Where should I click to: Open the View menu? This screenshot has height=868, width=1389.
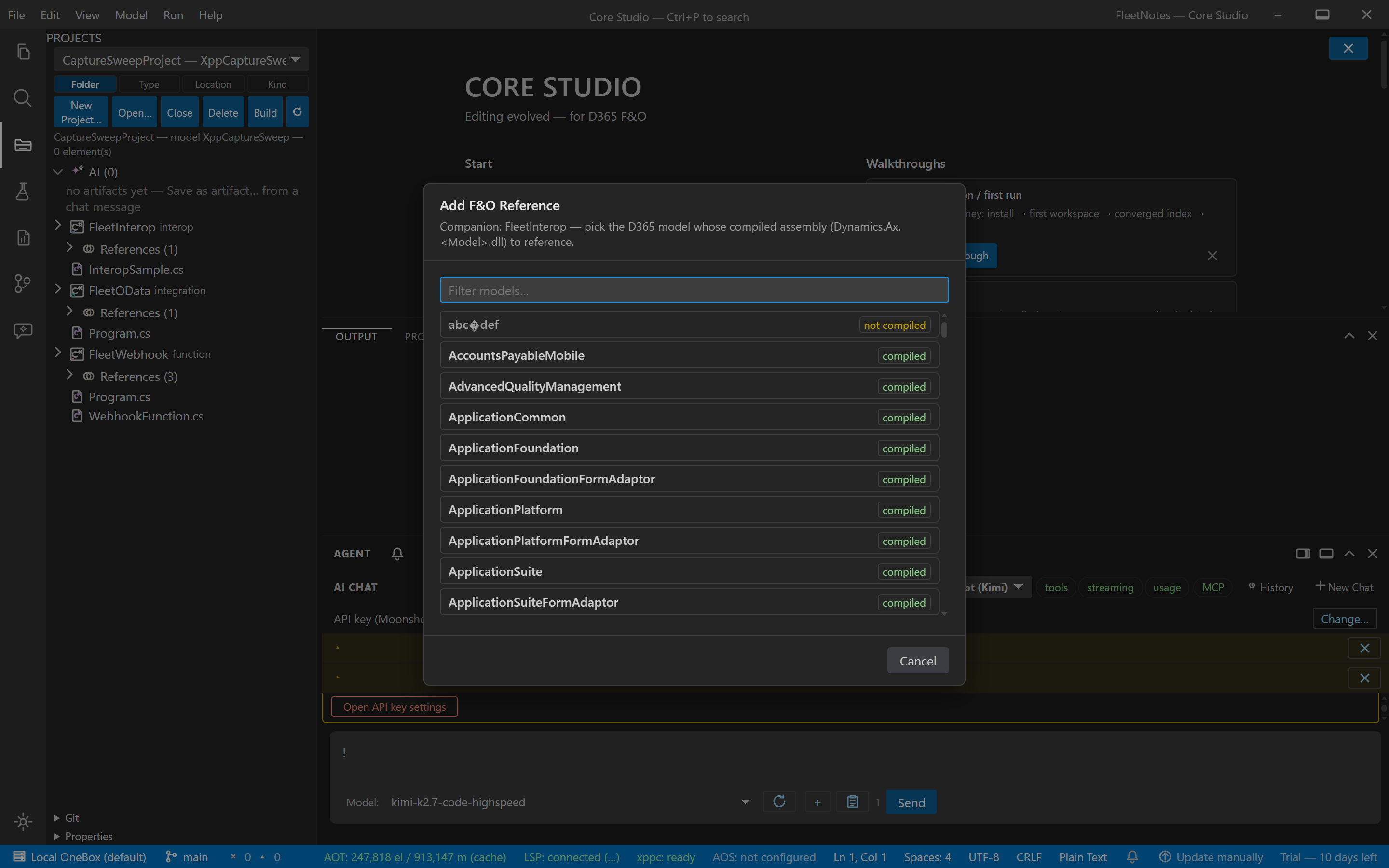[87, 15]
